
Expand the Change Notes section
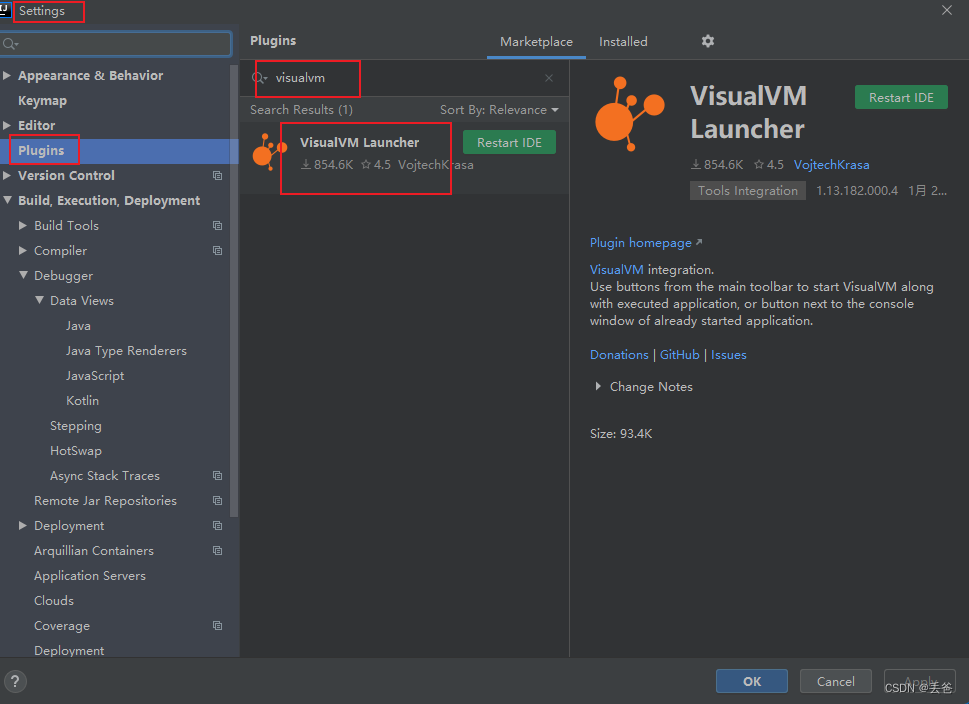(598, 386)
